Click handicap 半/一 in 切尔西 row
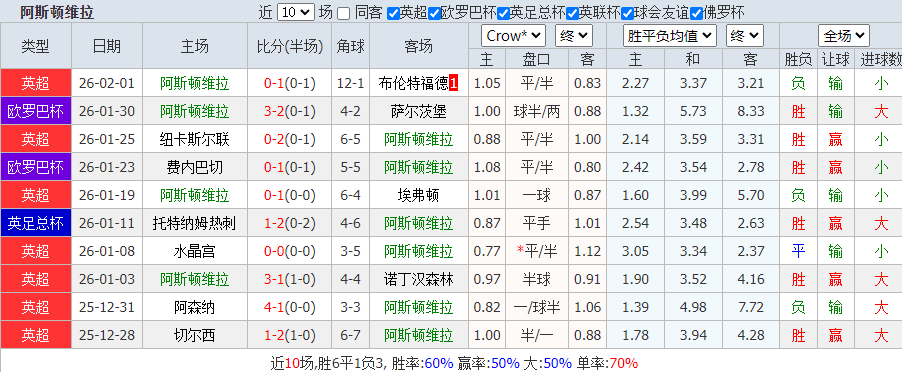902x372 pixels. pos(537,335)
